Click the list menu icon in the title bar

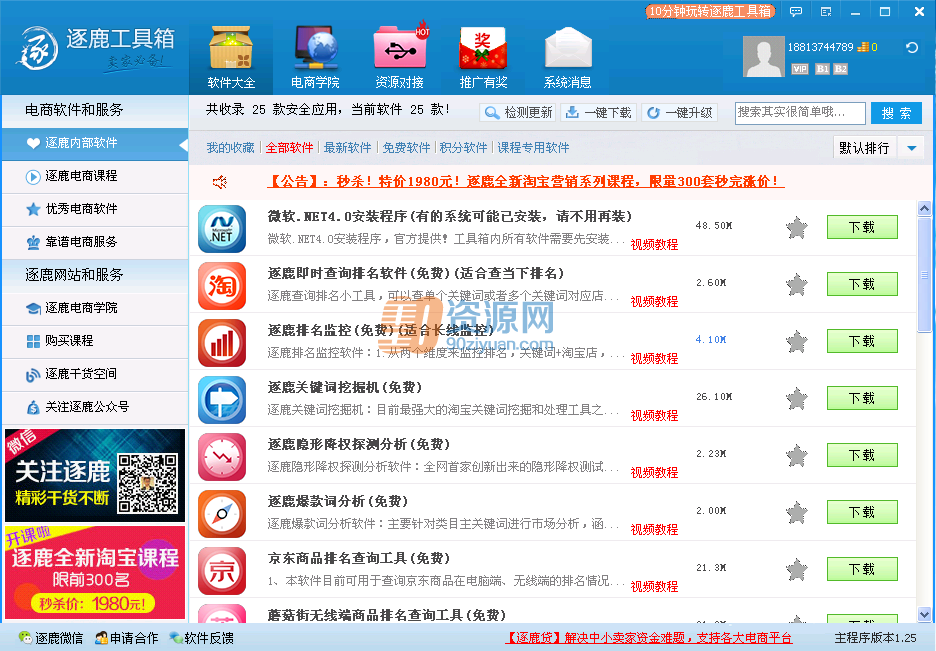click(826, 11)
